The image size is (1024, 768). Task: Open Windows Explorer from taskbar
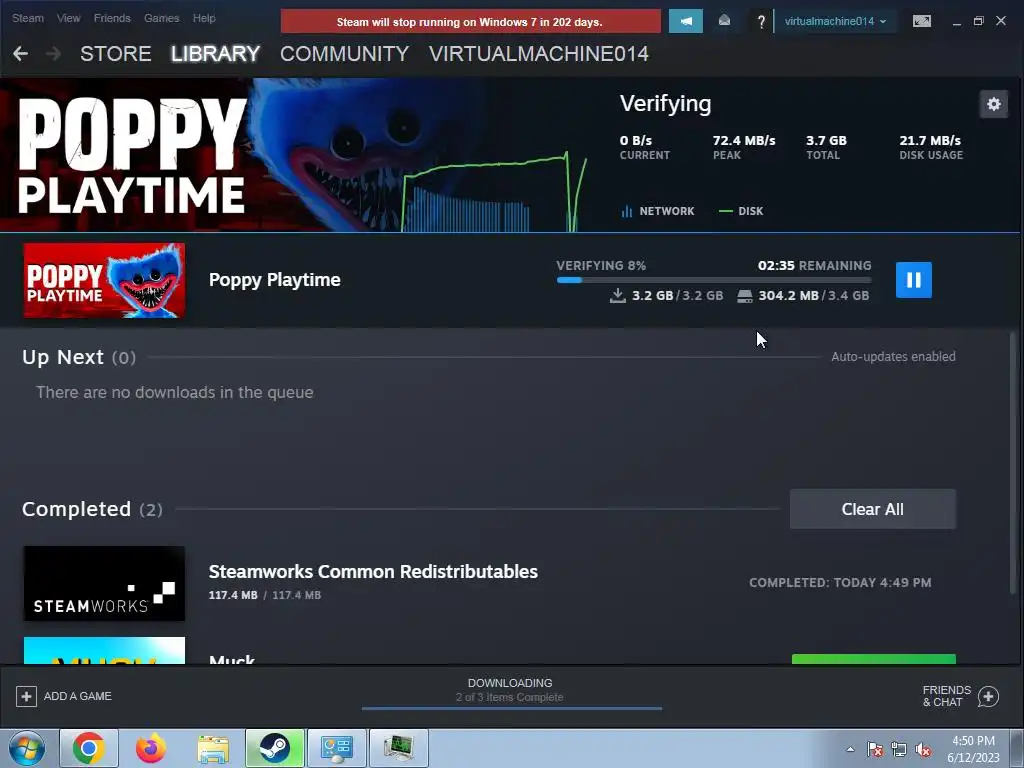click(213, 748)
